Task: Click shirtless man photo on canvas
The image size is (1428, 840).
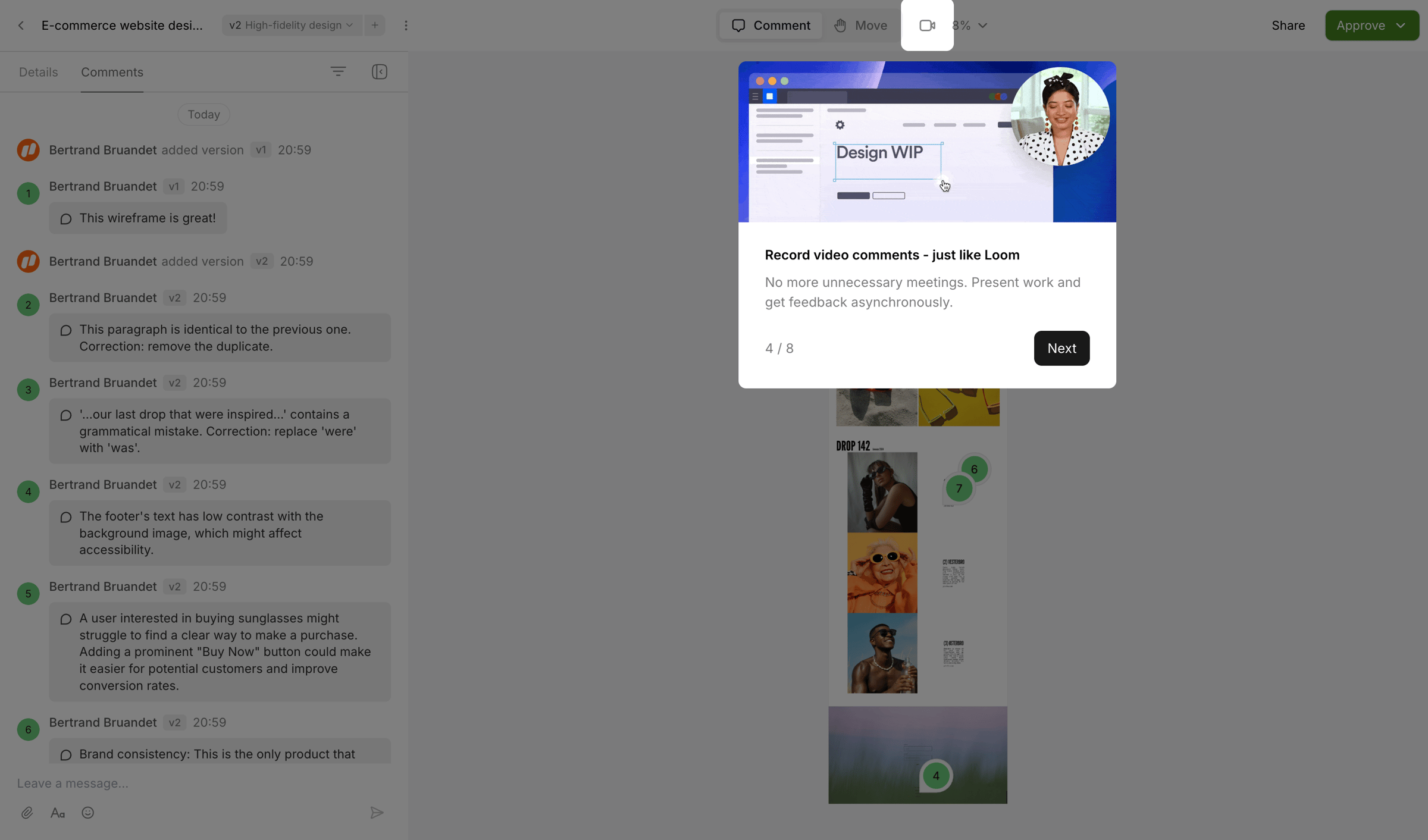Action: [882, 653]
